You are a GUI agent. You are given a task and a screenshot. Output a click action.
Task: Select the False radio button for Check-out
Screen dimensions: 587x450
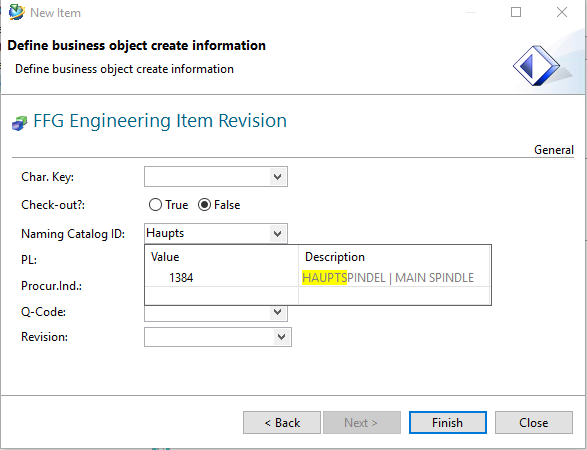click(204, 205)
